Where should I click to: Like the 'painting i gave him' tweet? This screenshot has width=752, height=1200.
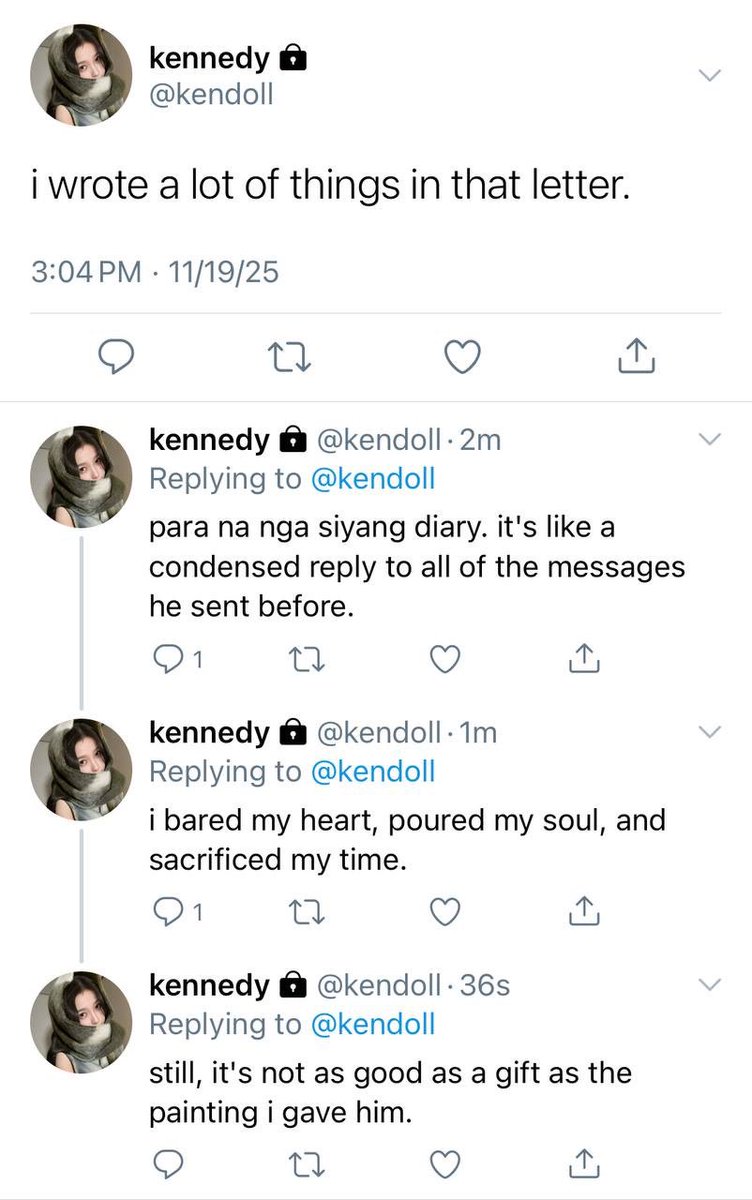(443, 1163)
